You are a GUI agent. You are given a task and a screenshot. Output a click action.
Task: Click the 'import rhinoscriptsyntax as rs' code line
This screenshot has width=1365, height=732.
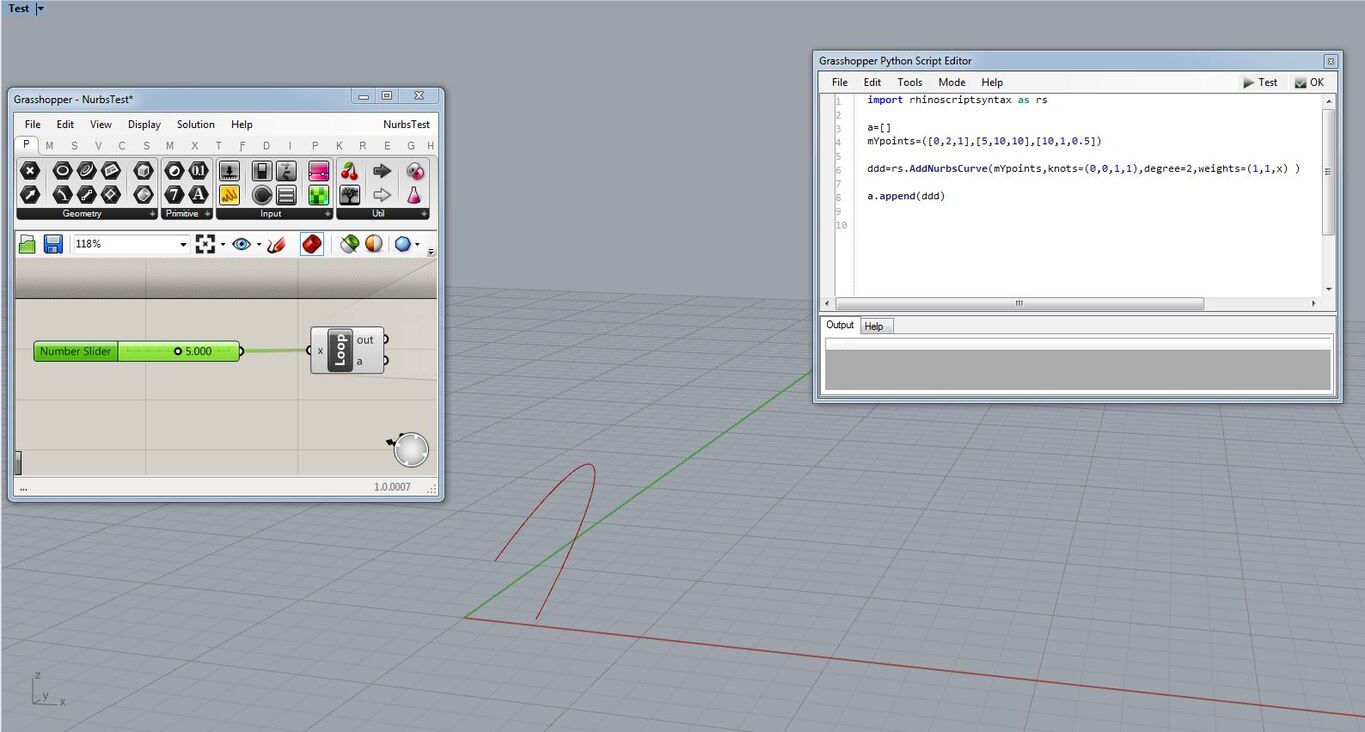(957, 100)
